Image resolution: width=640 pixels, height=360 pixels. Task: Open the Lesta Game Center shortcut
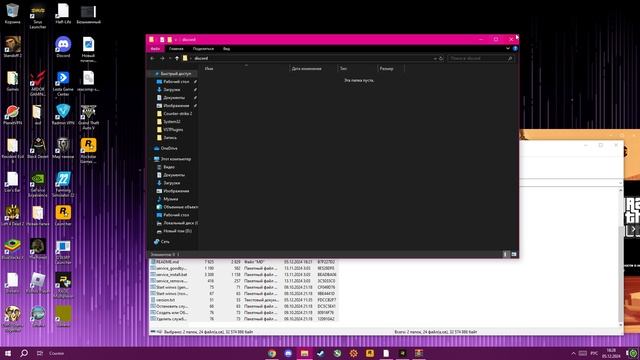point(63,83)
